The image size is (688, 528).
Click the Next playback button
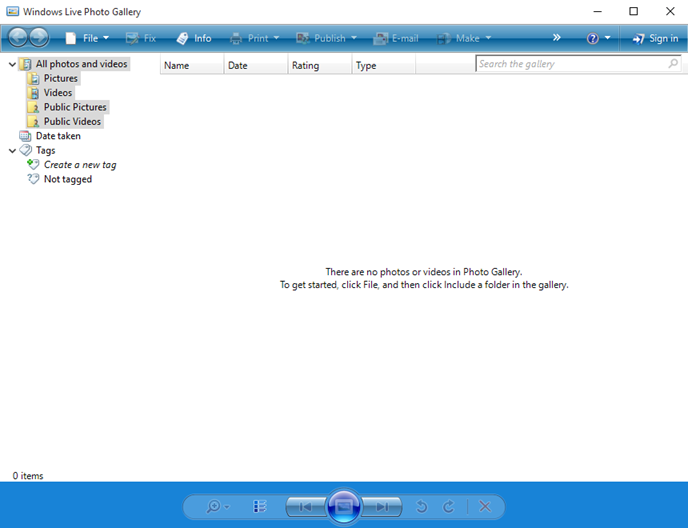coord(382,507)
